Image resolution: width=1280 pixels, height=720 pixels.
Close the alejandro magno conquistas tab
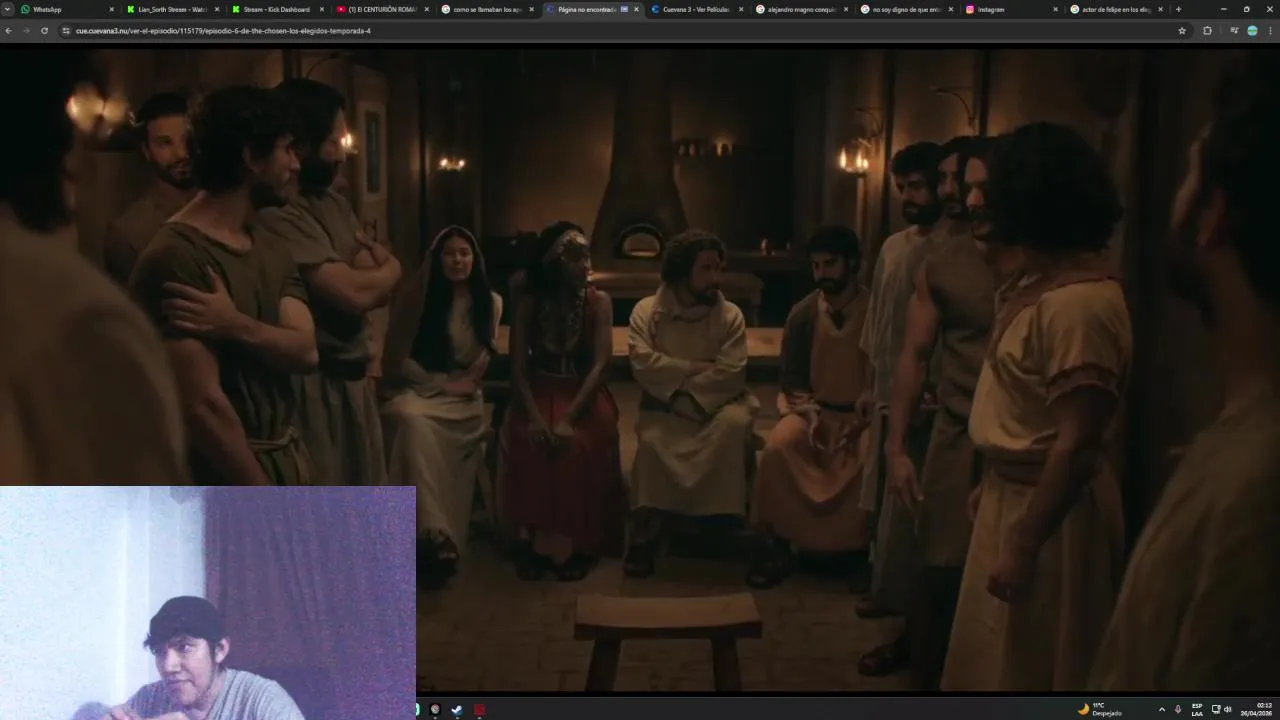click(x=846, y=9)
